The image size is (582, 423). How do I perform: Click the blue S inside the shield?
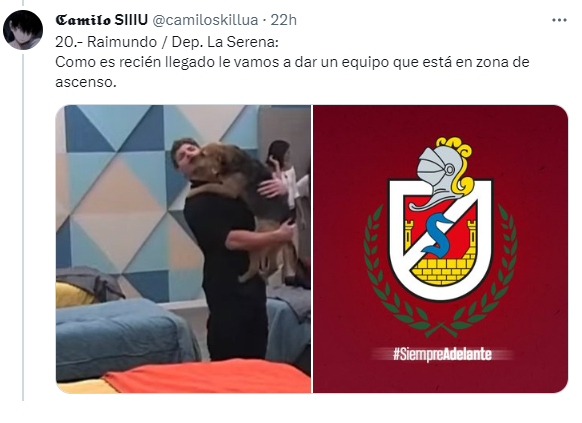point(438,235)
